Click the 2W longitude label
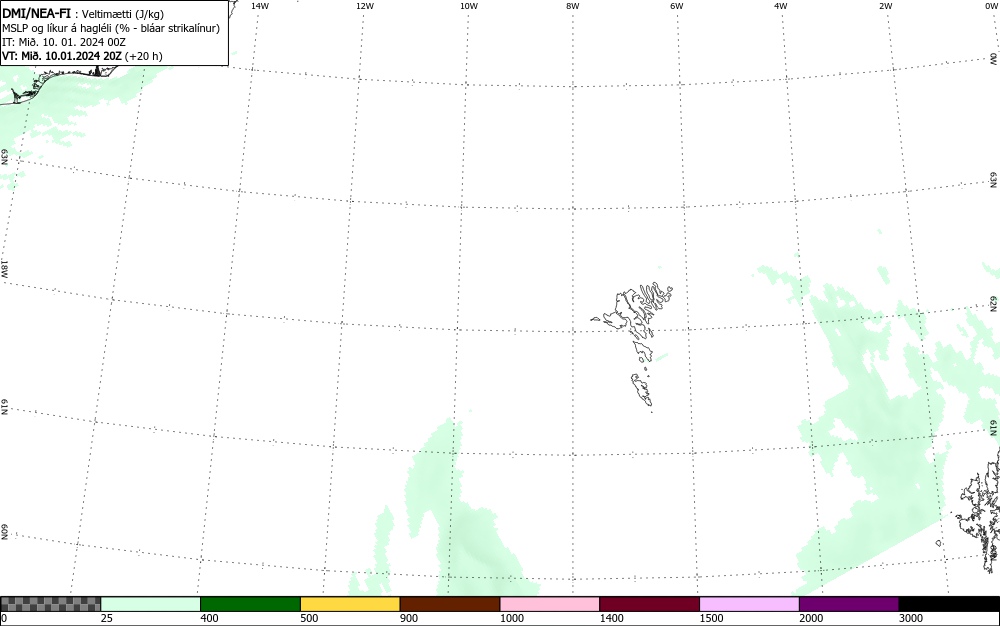Viewport: 1000px width, 626px height. tap(885, 6)
